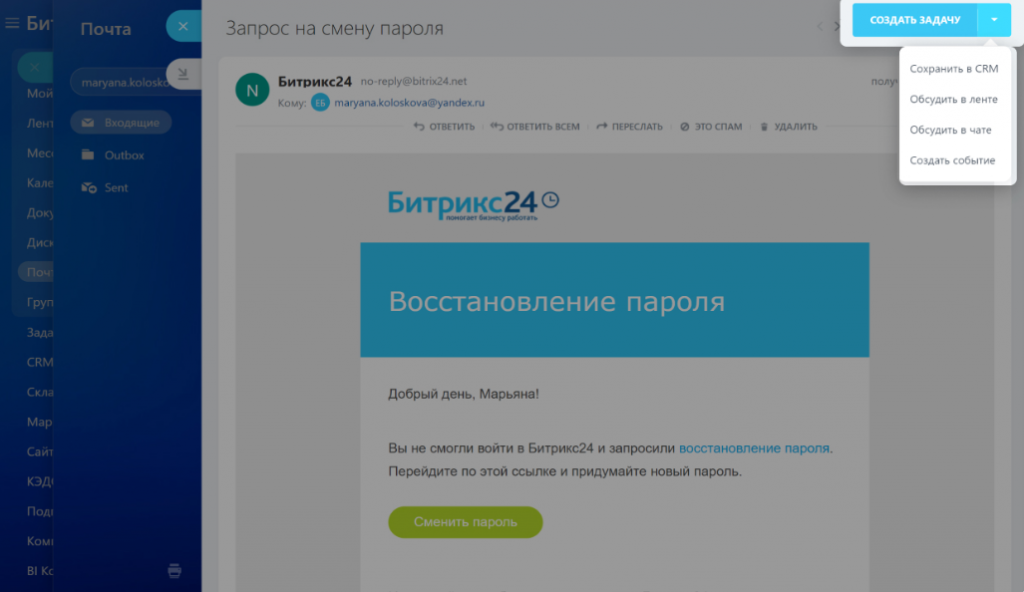This screenshot has height=592, width=1024.
Task: Select Обсудить в чате menu item
Action: (x=950, y=130)
